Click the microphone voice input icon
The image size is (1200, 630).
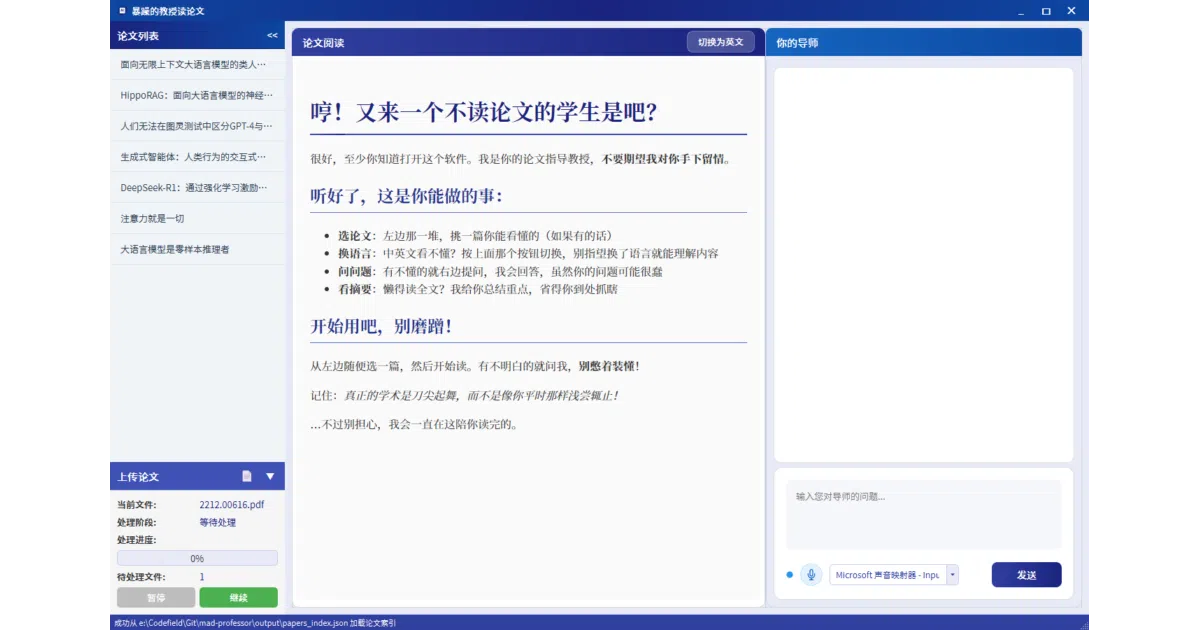point(811,575)
